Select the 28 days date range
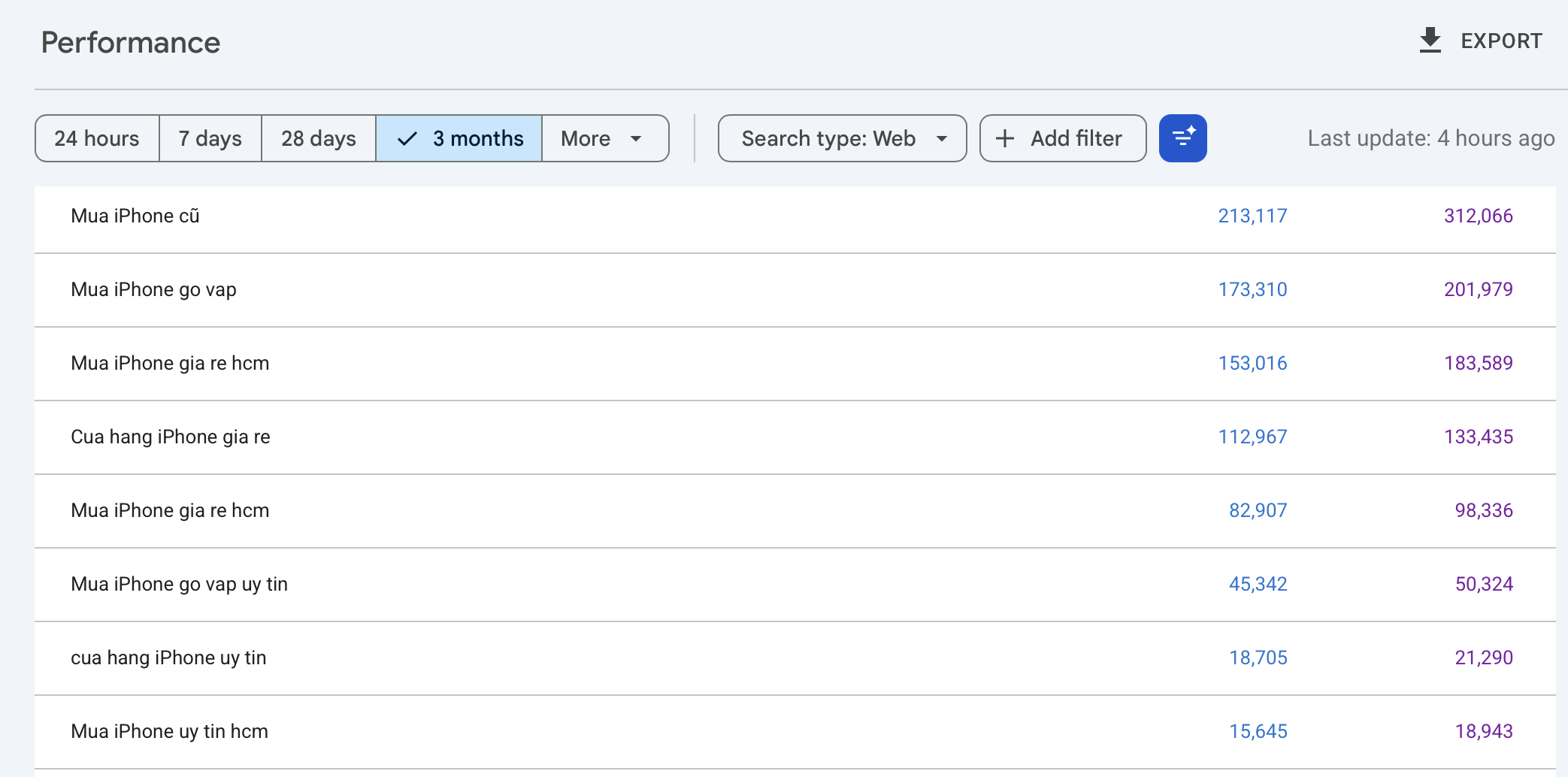The image size is (1568, 777). click(x=319, y=138)
